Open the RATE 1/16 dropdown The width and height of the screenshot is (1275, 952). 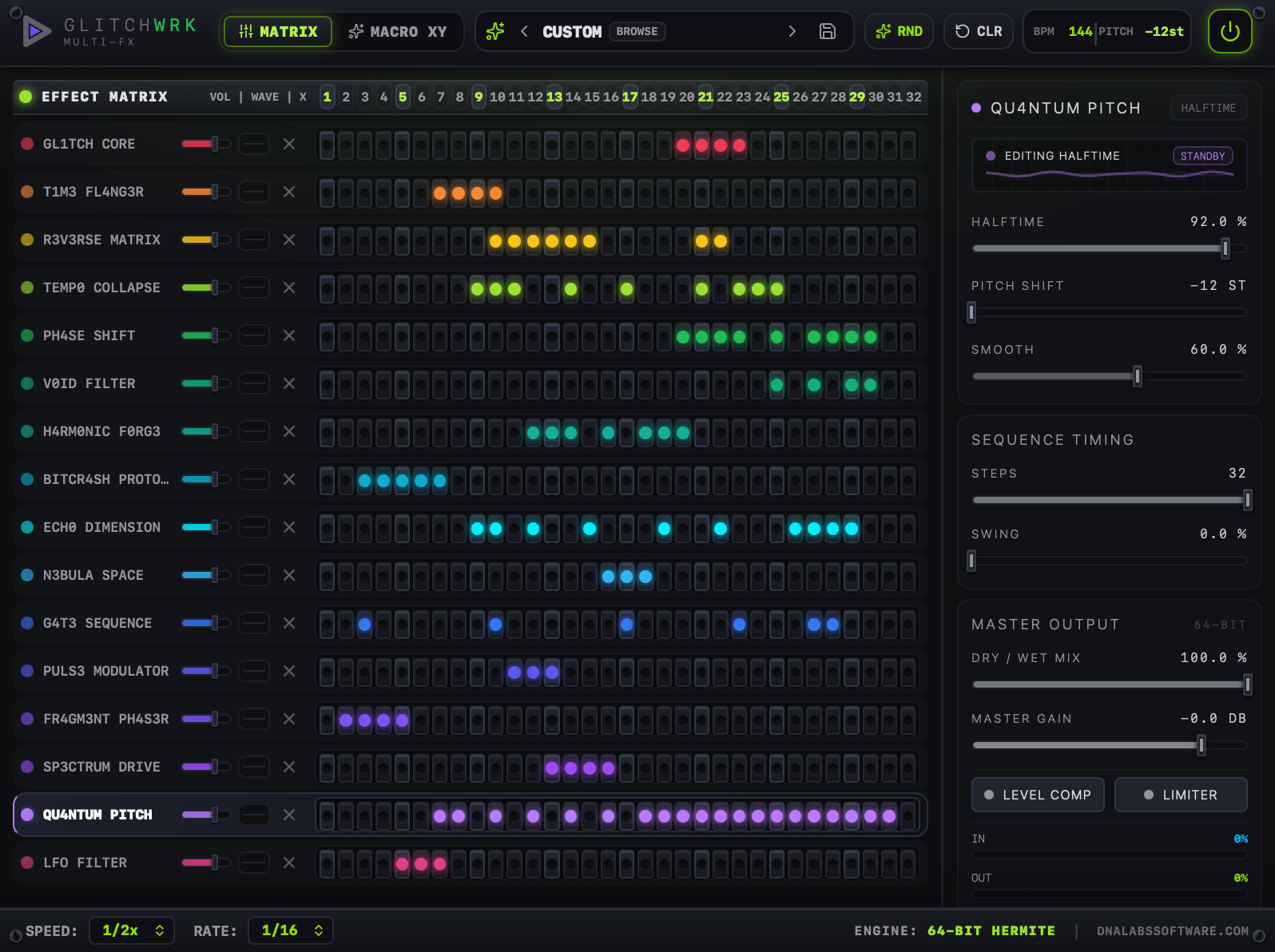[291, 930]
